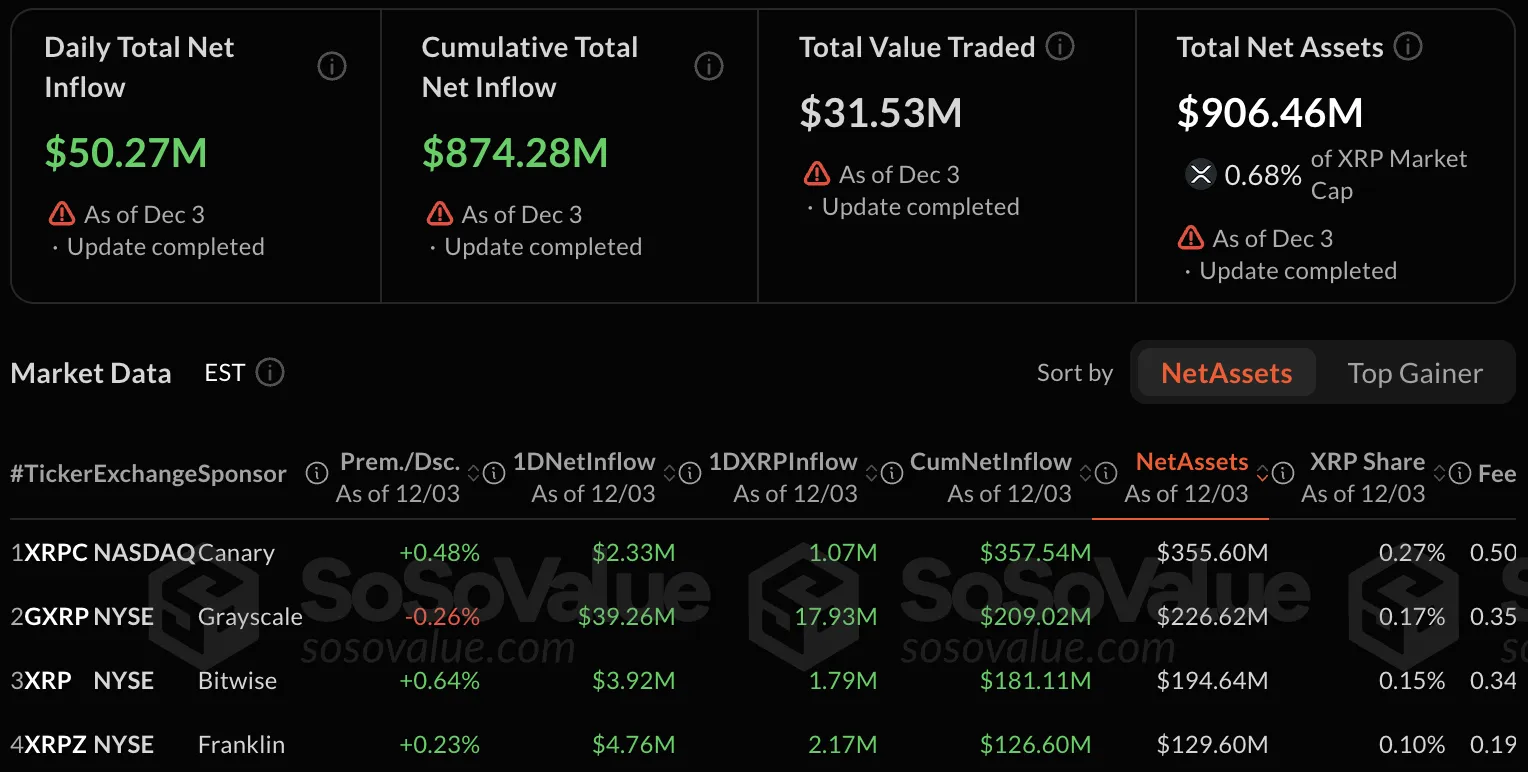Click the XRP token icon beside 0.68%
Viewport: 1528px width, 772px height.
pyautogui.click(x=1200, y=174)
